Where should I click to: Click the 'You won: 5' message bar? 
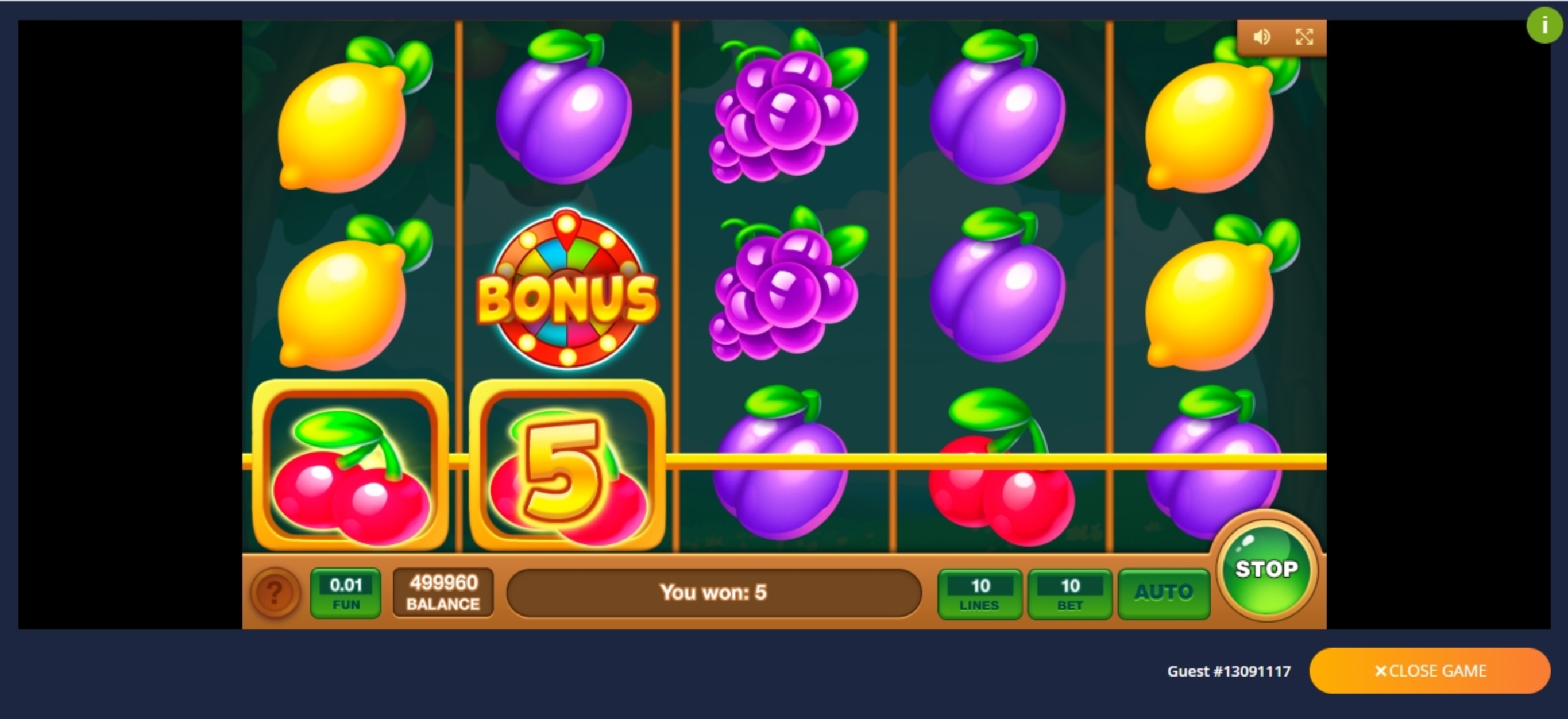point(713,592)
